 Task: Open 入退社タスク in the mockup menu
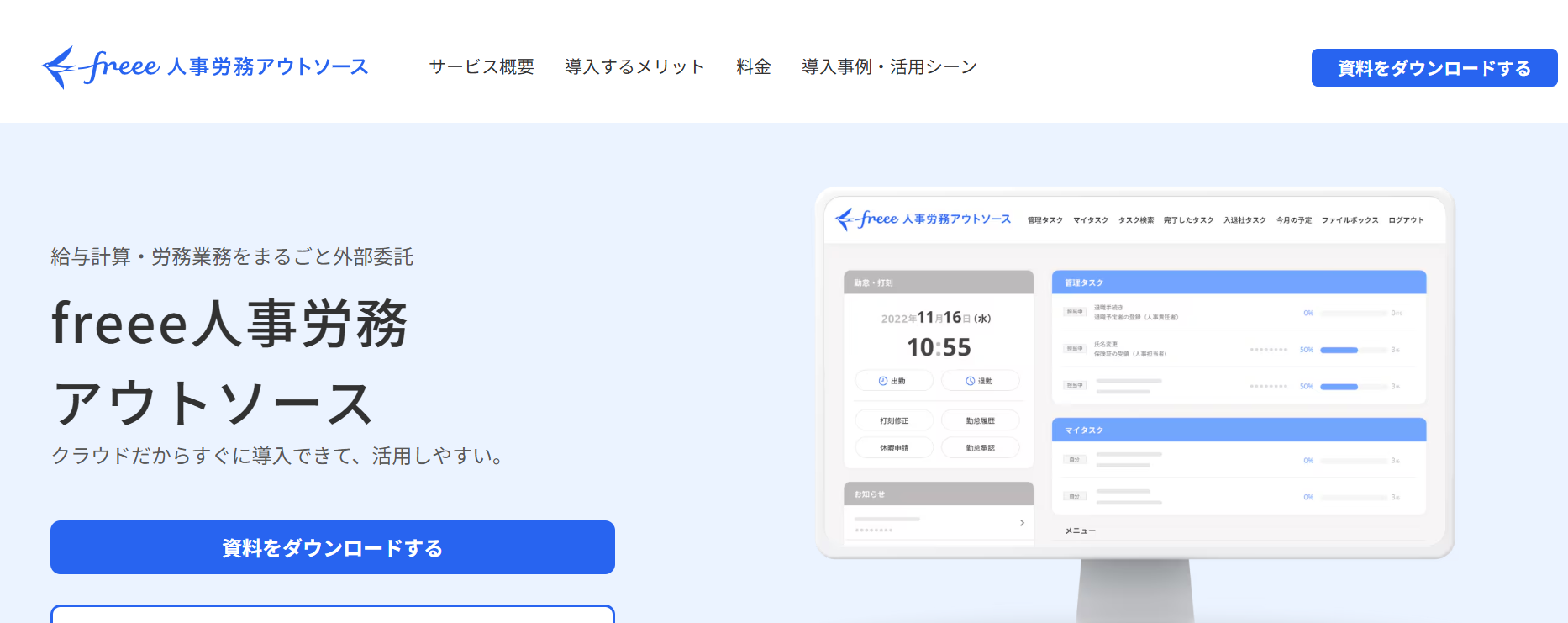coord(1244,220)
